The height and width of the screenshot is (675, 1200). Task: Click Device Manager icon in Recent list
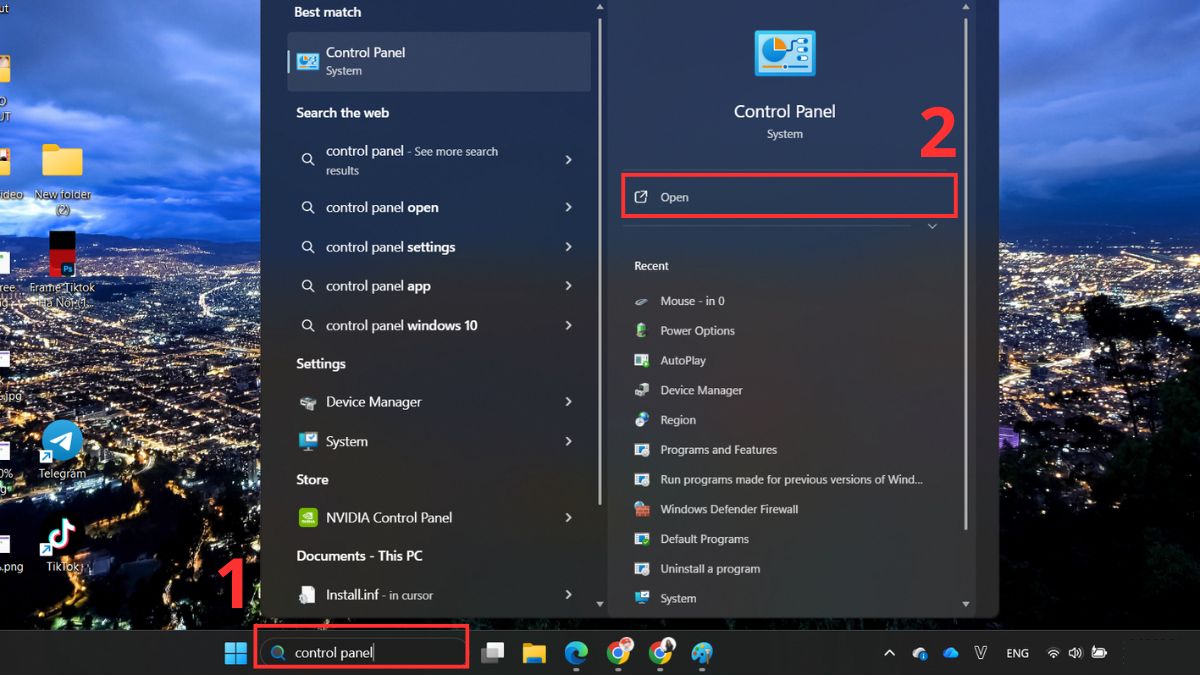pyautogui.click(x=642, y=390)
